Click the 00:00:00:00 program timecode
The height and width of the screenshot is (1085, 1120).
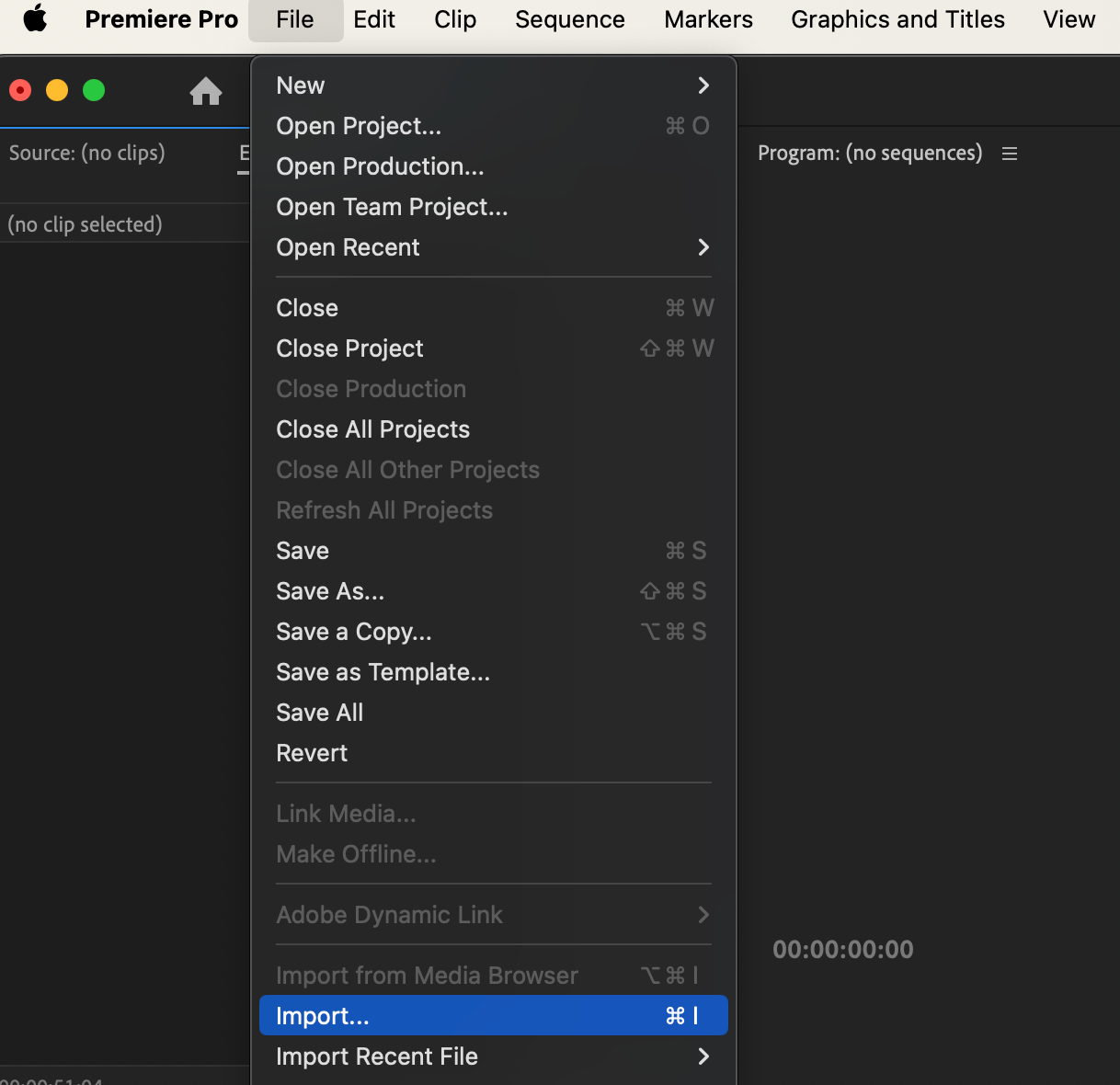(843, 950)
